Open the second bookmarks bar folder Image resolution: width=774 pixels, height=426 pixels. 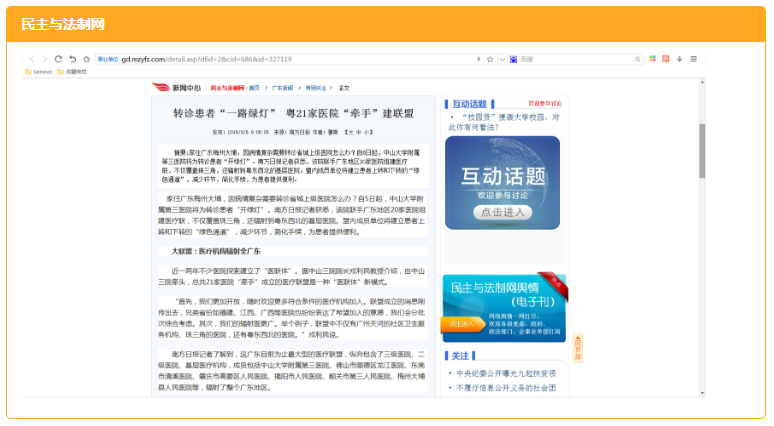tap(72, 72)
